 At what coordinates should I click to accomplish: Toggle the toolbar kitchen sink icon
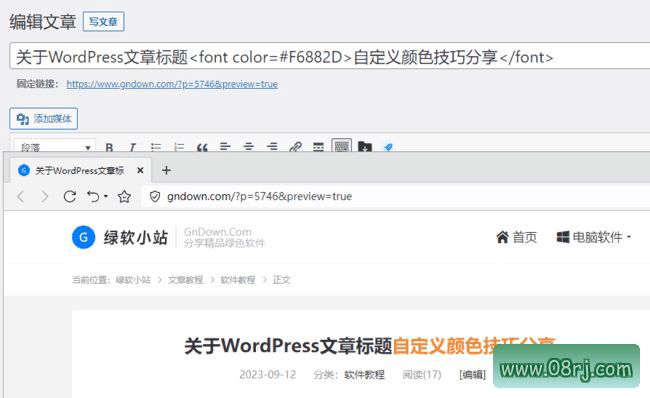tap(342, 146)
